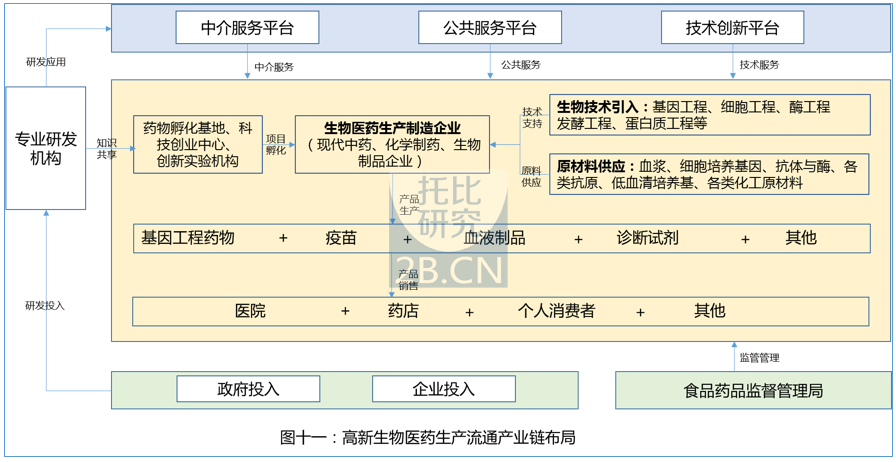Screen dimensions: 896x462
Task: Click the 中介服务平台 box
Action: tap(247, 28)
